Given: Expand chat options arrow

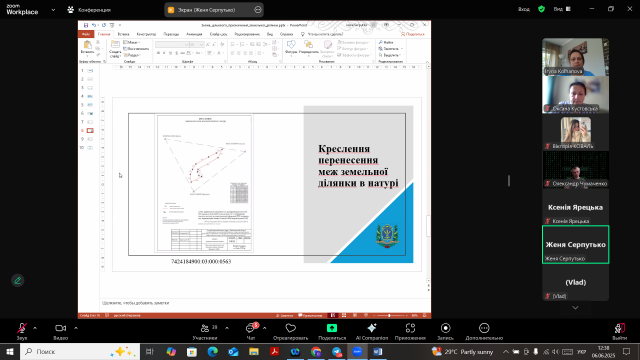Looking at the screenshot, I should click(x=264, y=328).
